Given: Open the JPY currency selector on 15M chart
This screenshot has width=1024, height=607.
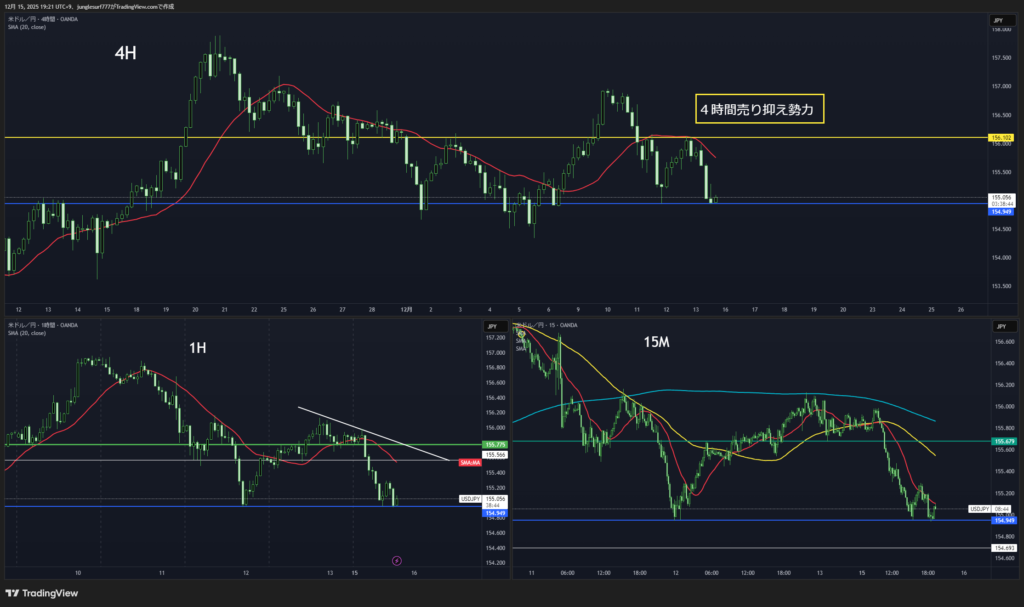Looking at the screenshot, I should point(998,326).
